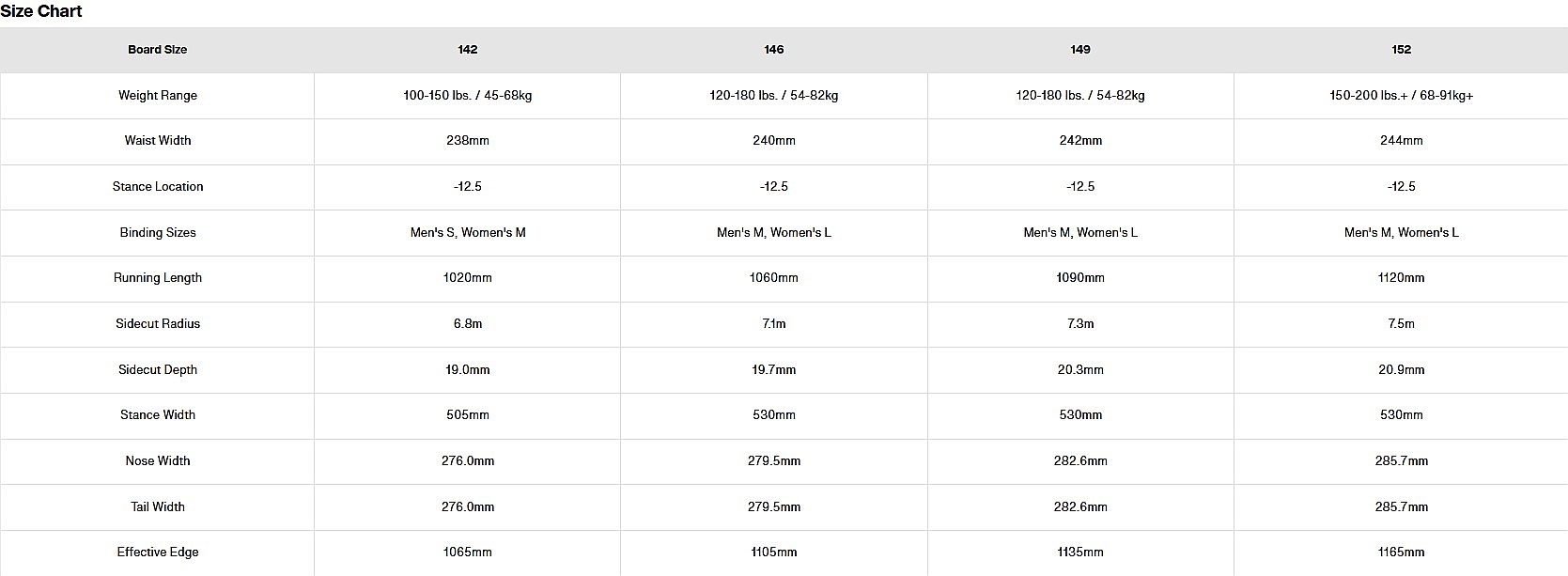Image resolution: width=1568 pixels, height=576 pixels.
Task: Select the 7.5m sidecut radius value
Action: (1402, 324)
